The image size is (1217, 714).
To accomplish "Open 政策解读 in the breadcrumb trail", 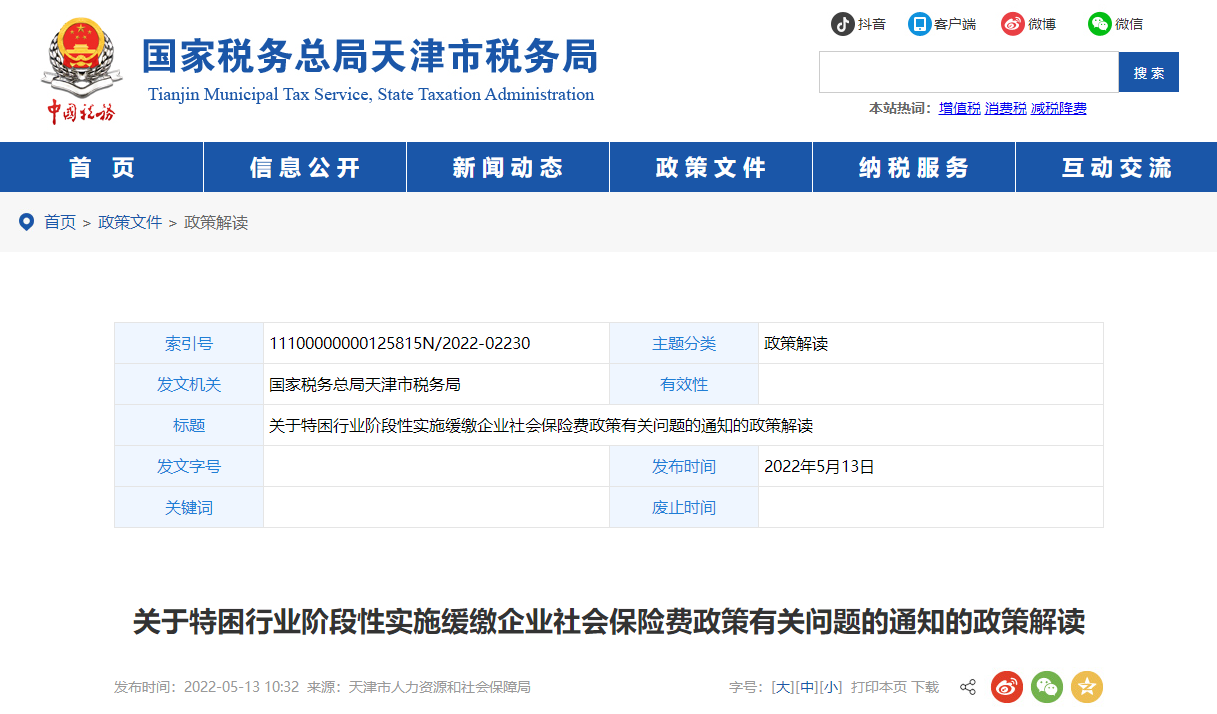I will pyautogui.click(x=214, y=221).
